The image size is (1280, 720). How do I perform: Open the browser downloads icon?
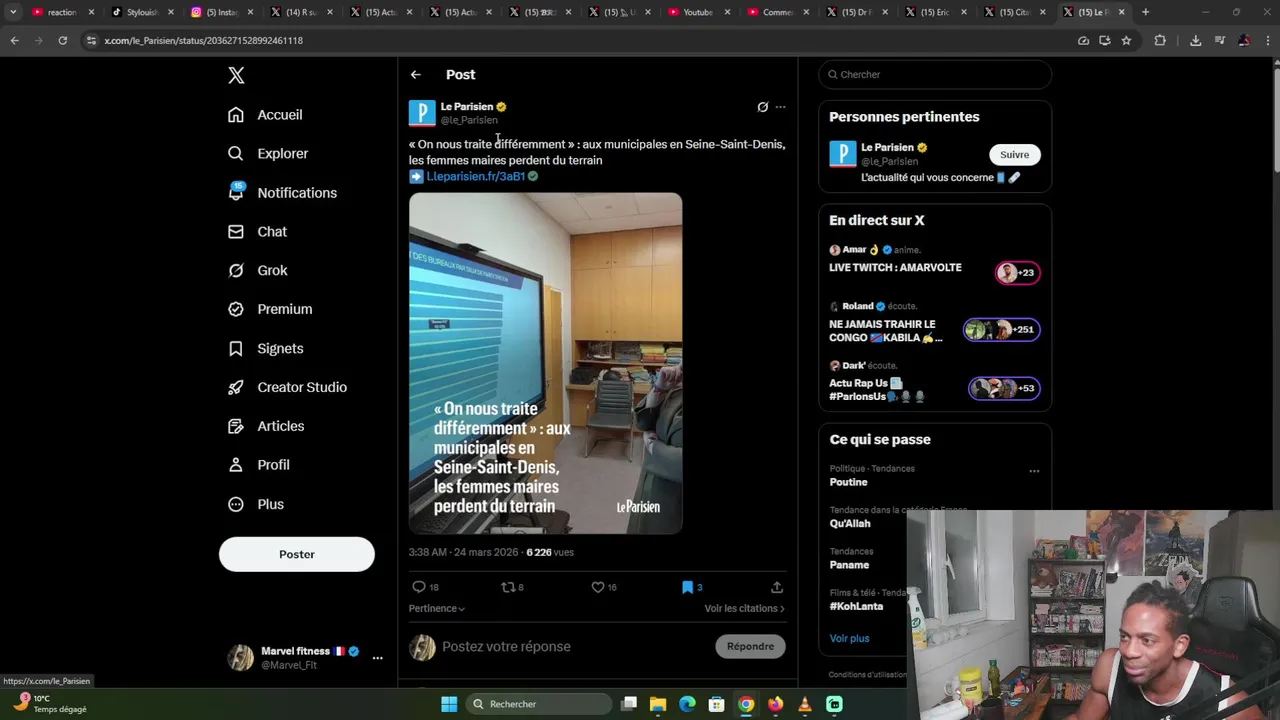1195,41
